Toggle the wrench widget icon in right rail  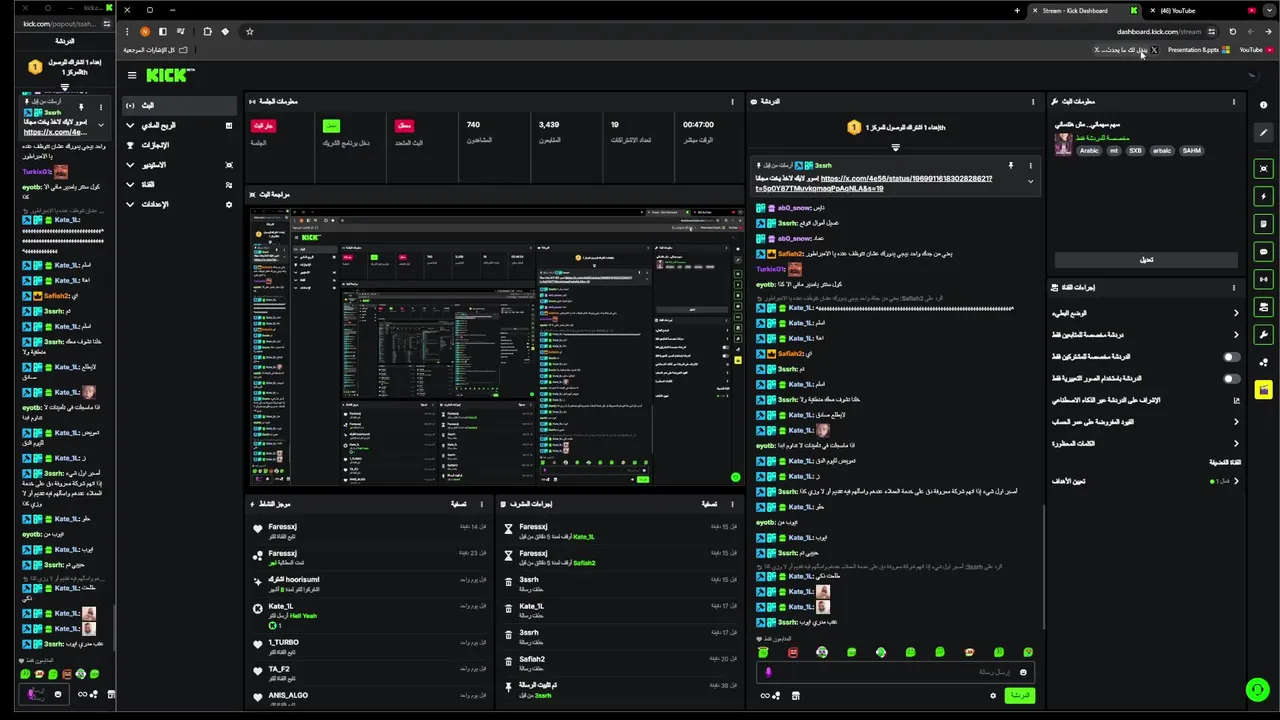1264,334
